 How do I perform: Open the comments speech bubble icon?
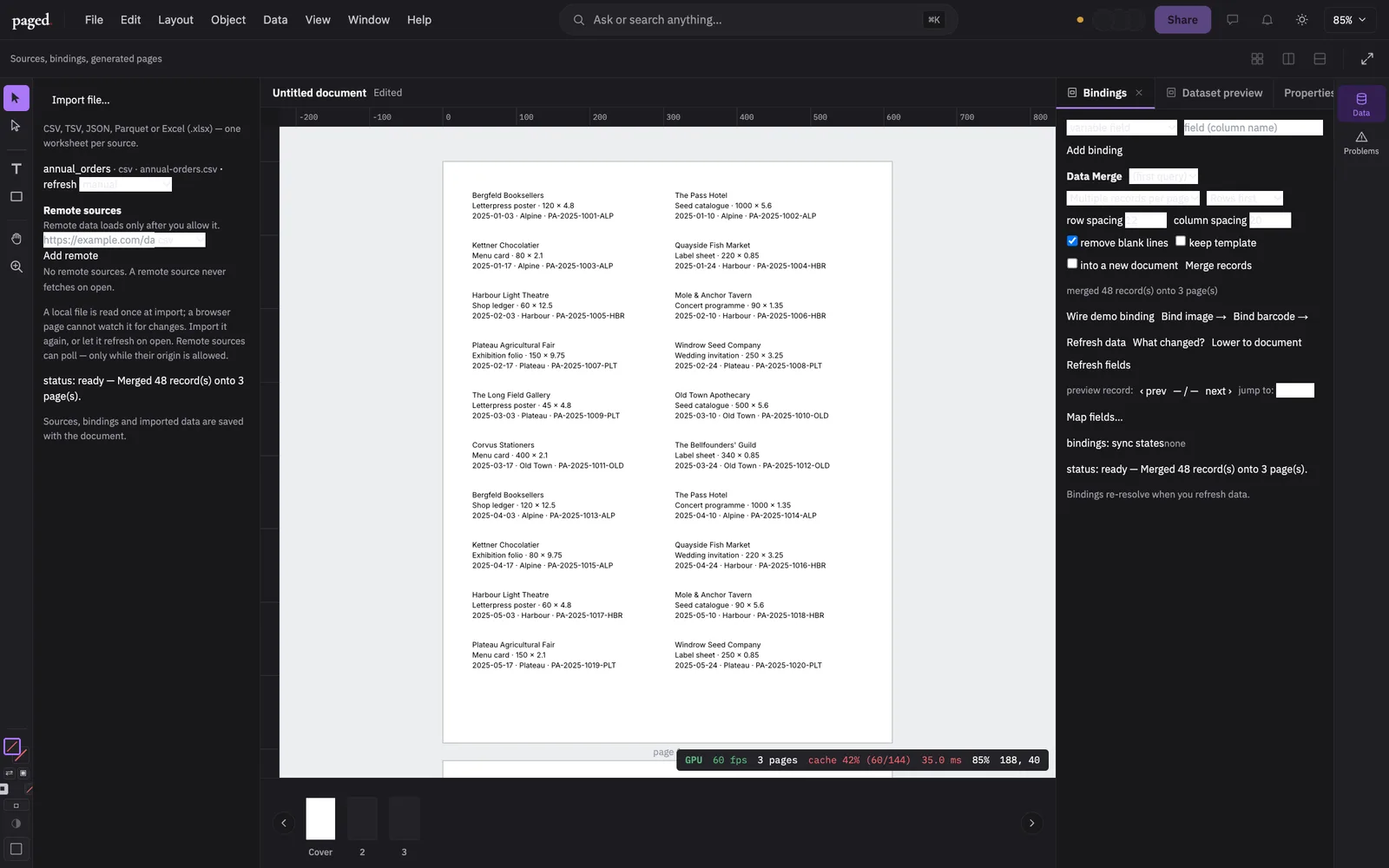(x=1232, y=20)
